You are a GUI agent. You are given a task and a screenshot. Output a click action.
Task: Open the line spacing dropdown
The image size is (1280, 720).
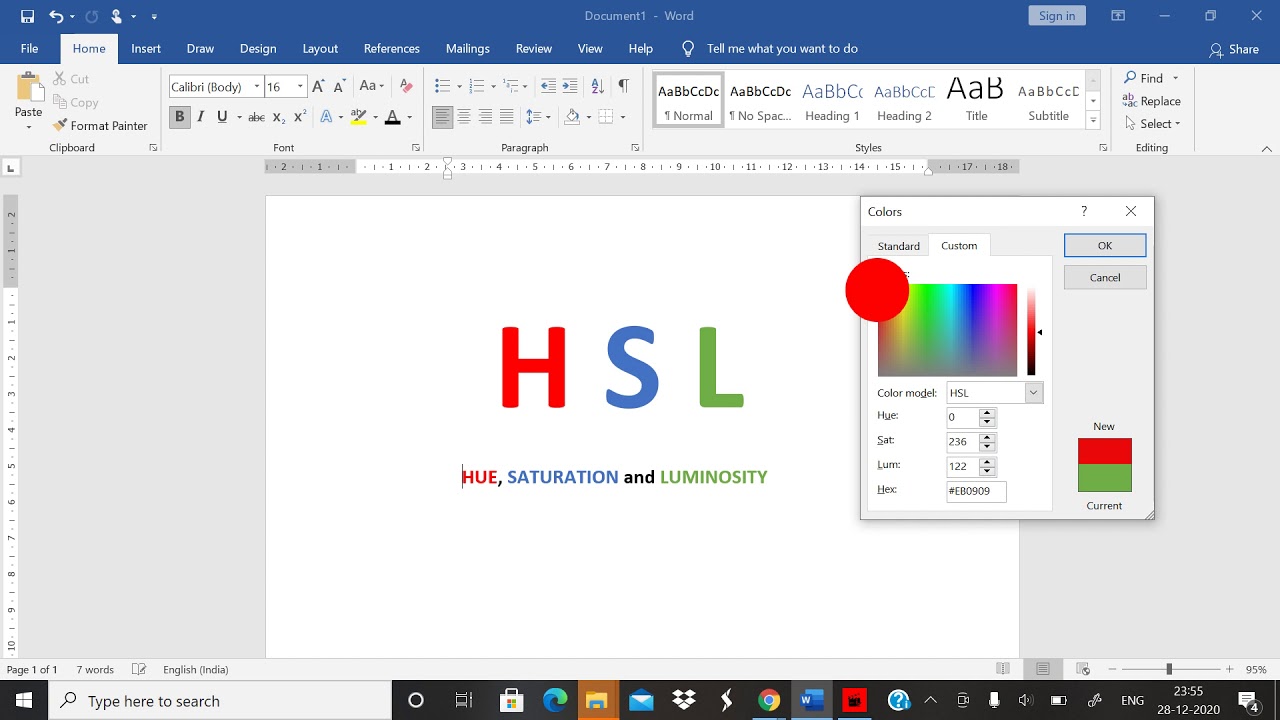(538, 117)
